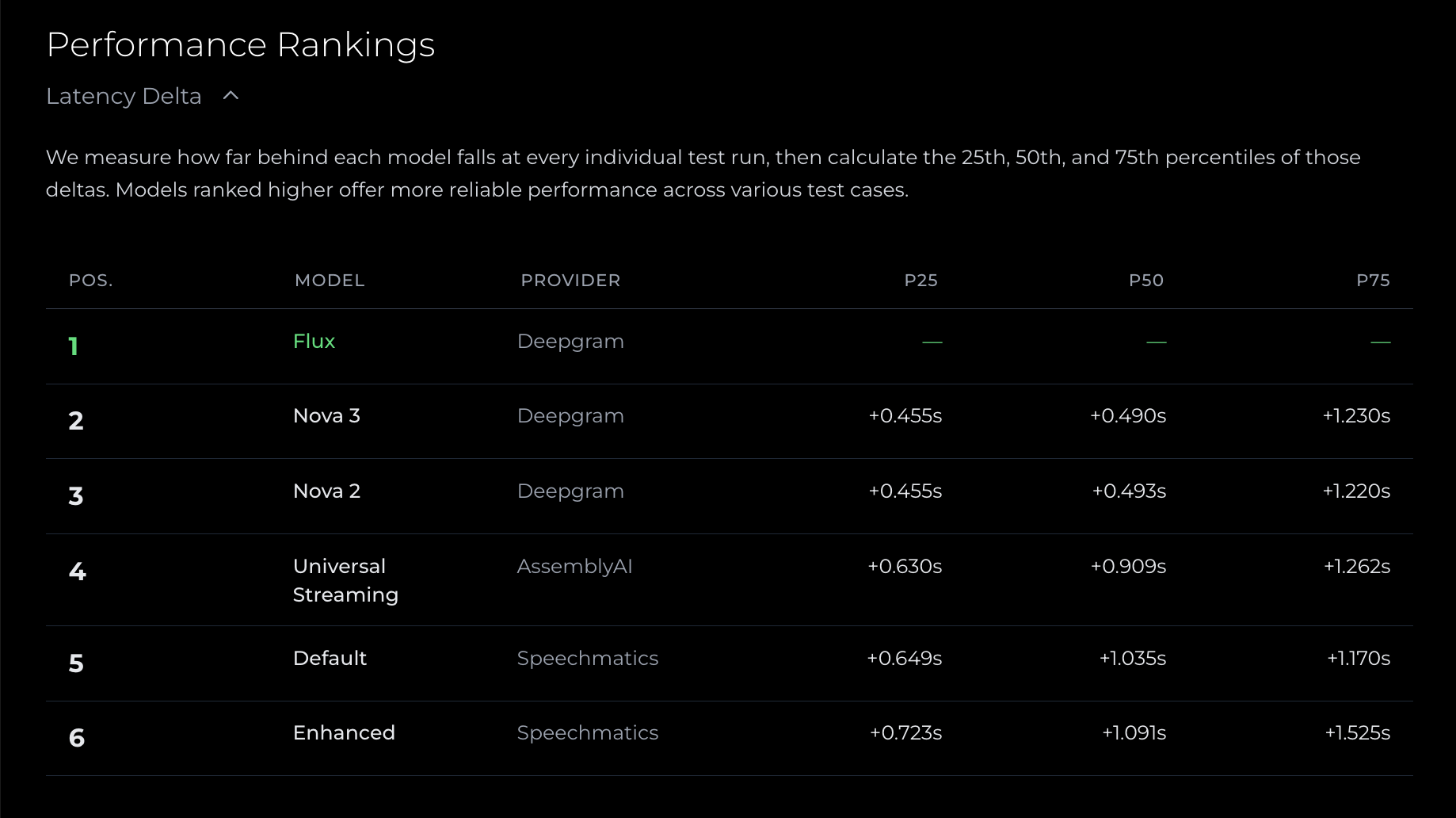The width and height of the screenshot is (1456, 818).
Task: Click the Enhanced model name
Action: pos(344,733)
